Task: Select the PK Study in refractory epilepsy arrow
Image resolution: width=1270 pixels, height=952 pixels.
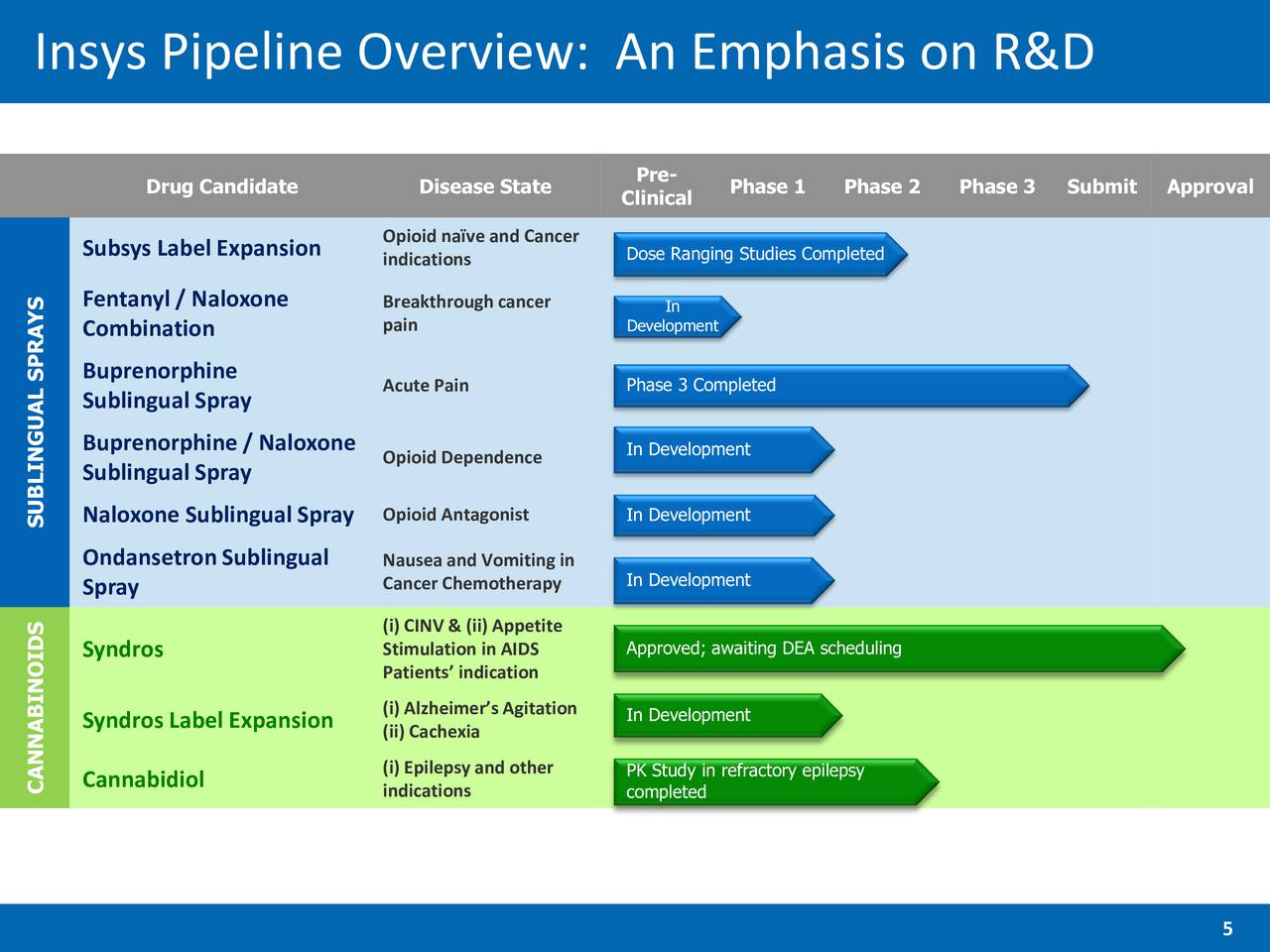Action: point(775,781)
